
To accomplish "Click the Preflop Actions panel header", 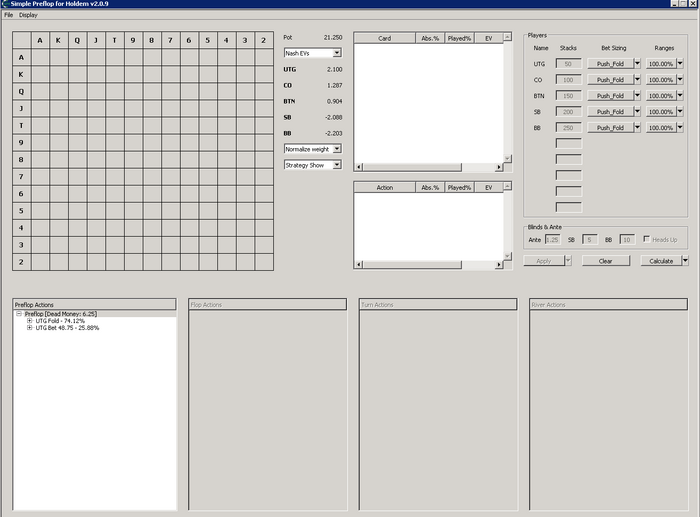I will (x=94, y=304).
